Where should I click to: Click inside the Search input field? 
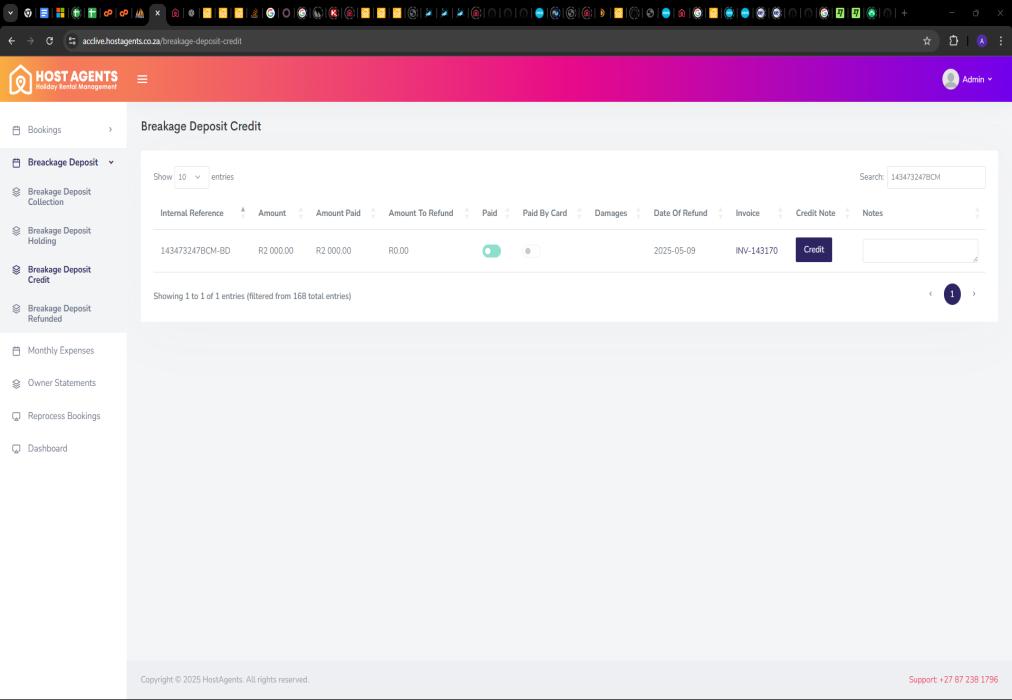[x=935, y=177]
